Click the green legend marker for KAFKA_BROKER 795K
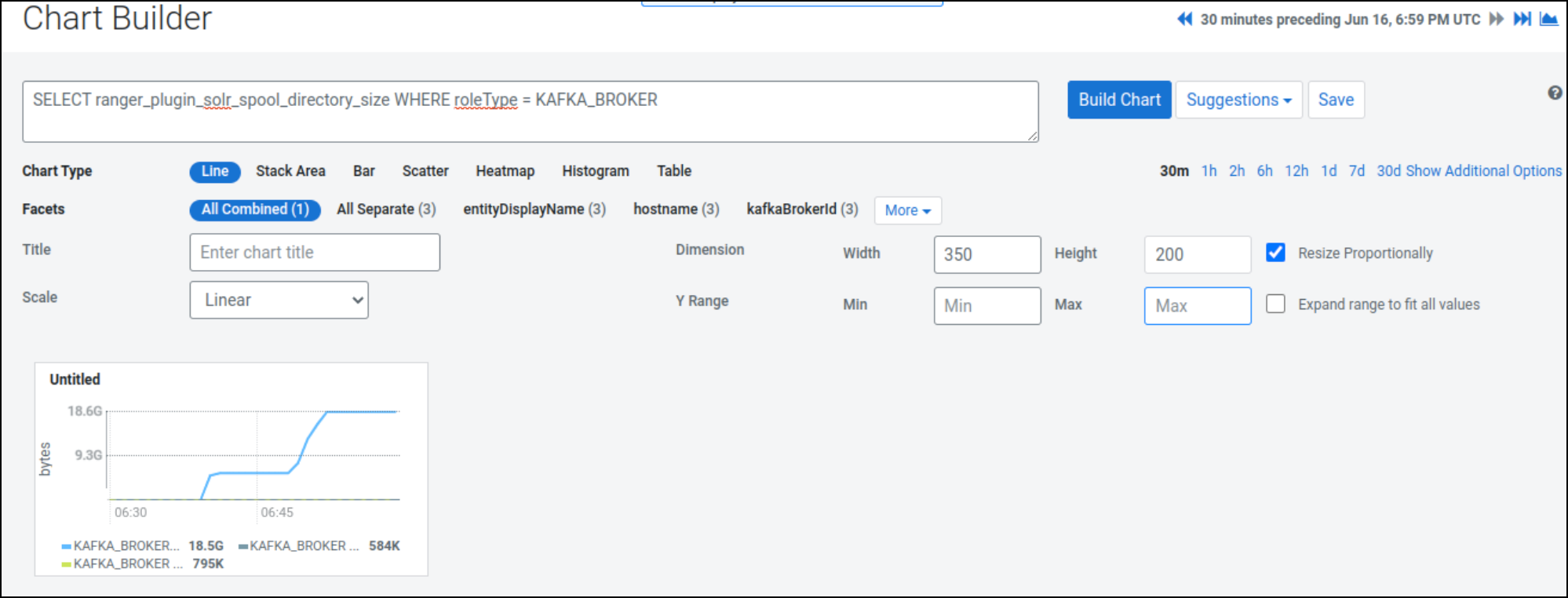The width and height of the screenshot is (1568, 598). coord(66,564)
